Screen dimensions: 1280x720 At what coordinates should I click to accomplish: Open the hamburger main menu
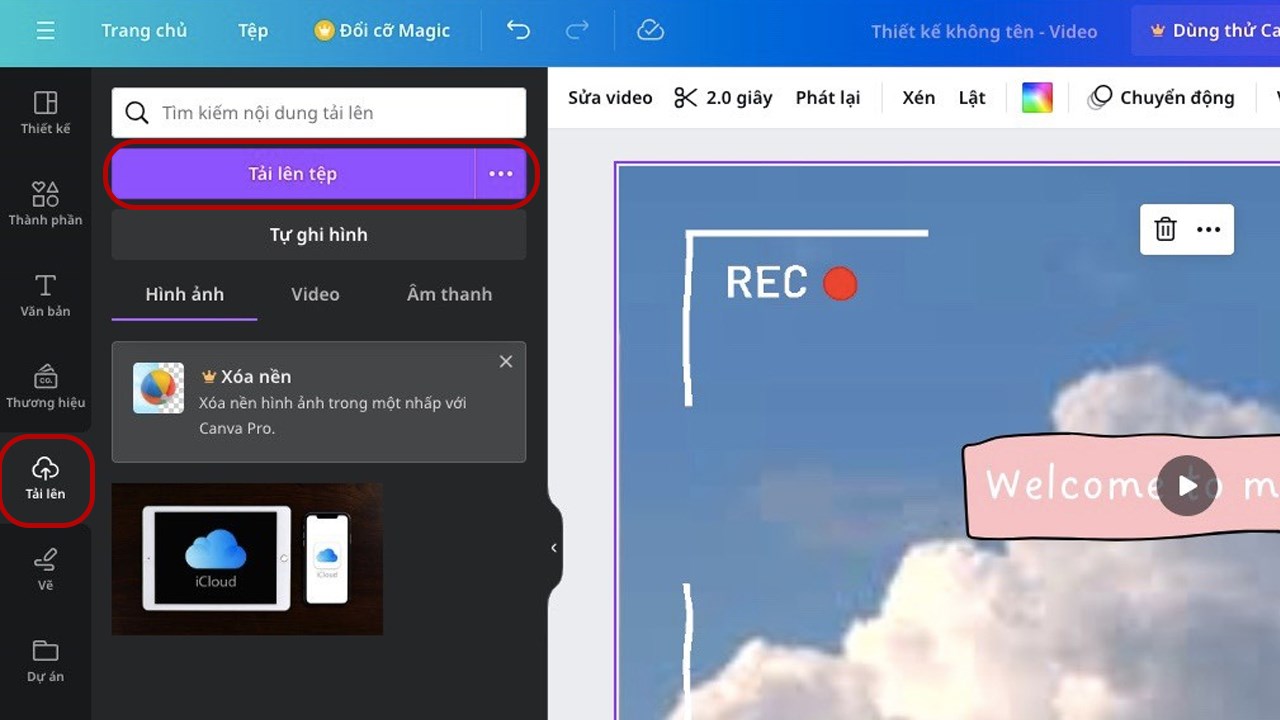[45, 31]
